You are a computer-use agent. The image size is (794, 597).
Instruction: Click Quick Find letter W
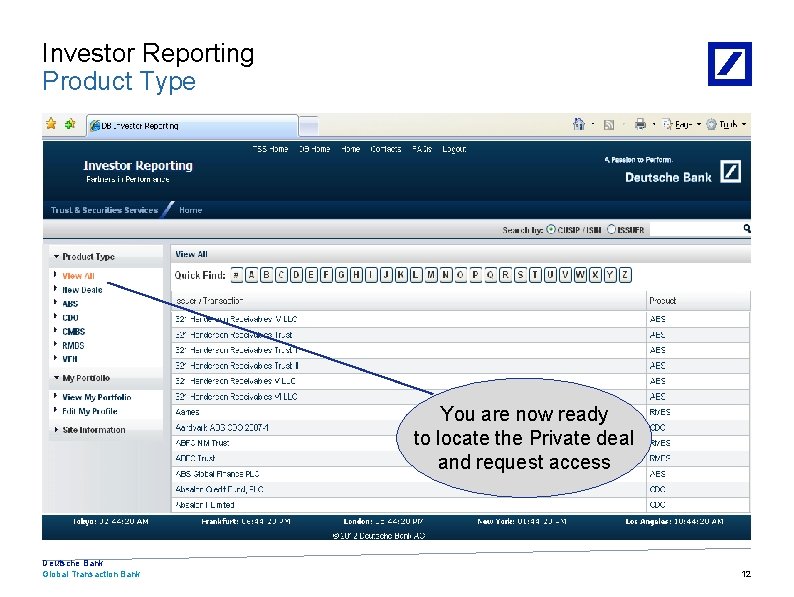point(580,275)
